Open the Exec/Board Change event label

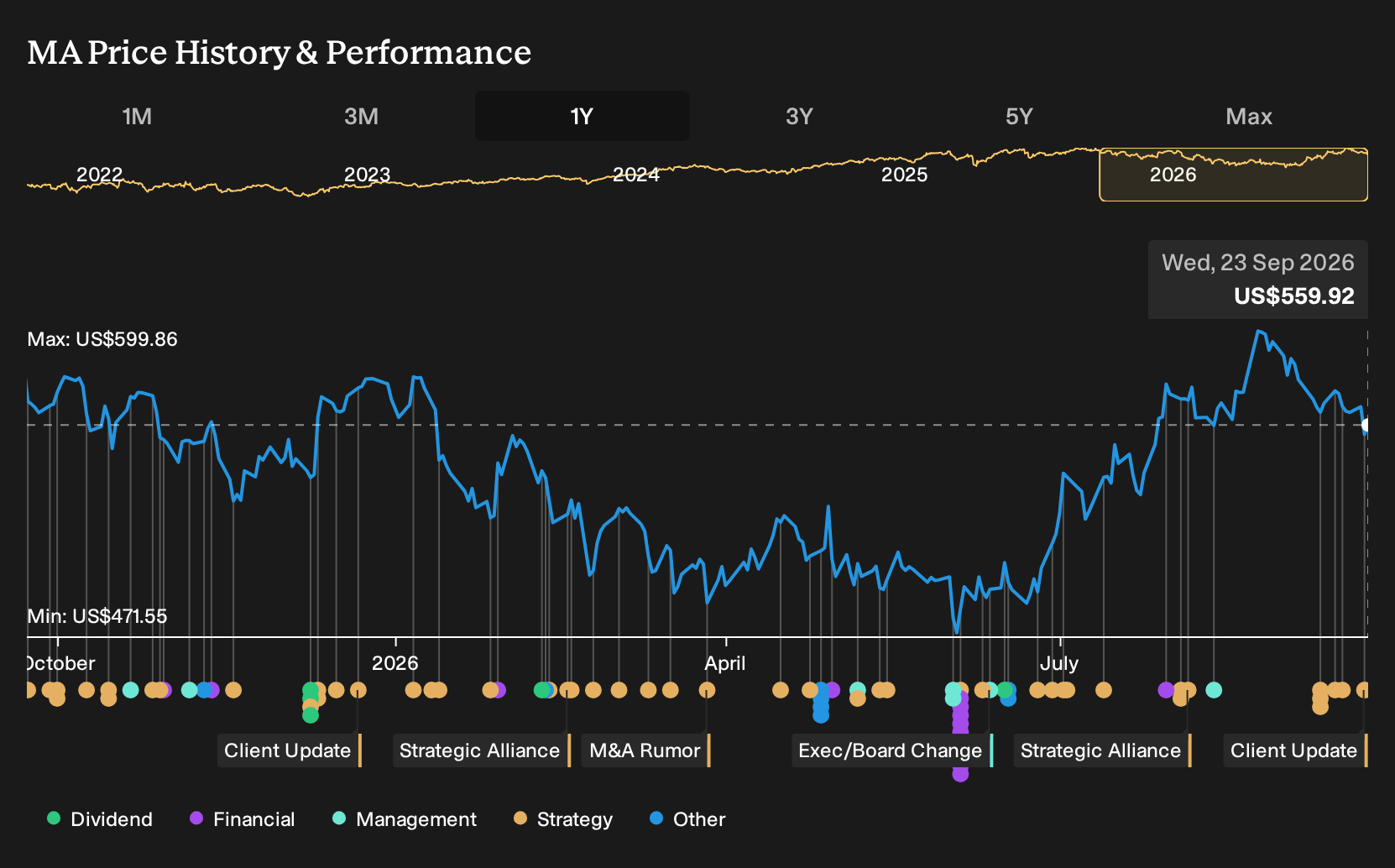892,750
